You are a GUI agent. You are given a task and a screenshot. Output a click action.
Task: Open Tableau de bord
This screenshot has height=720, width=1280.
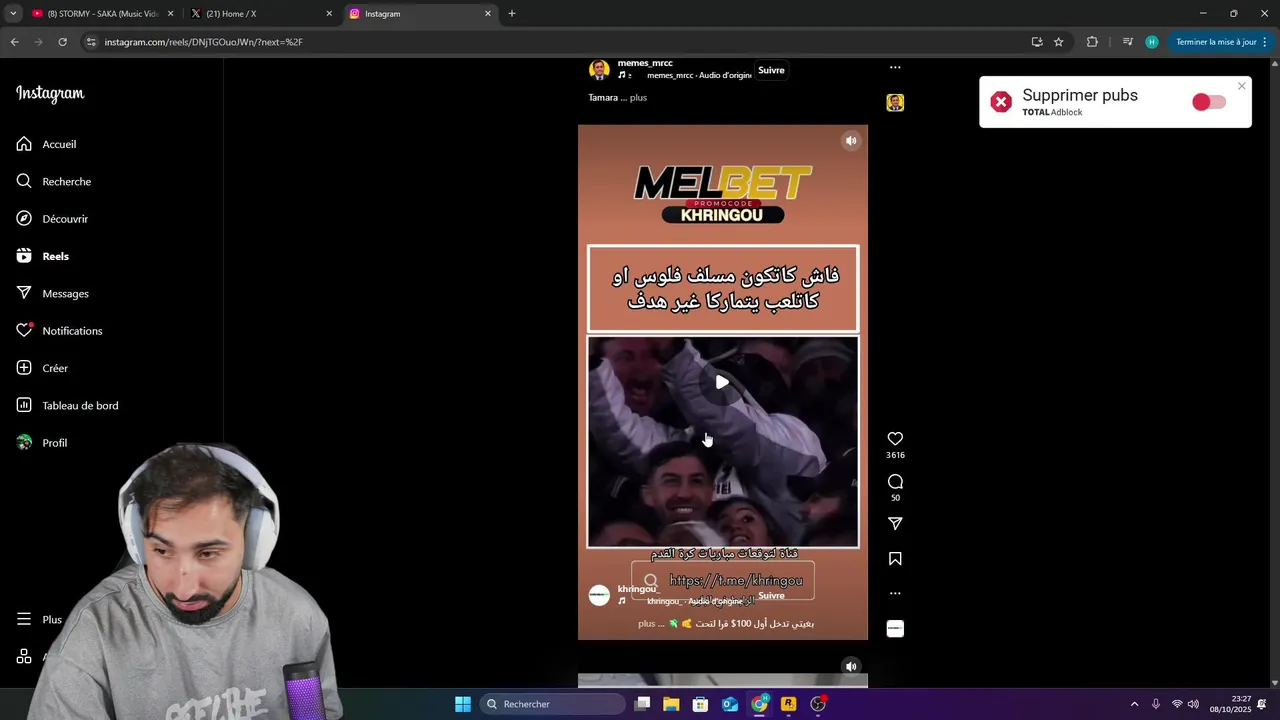67,405
